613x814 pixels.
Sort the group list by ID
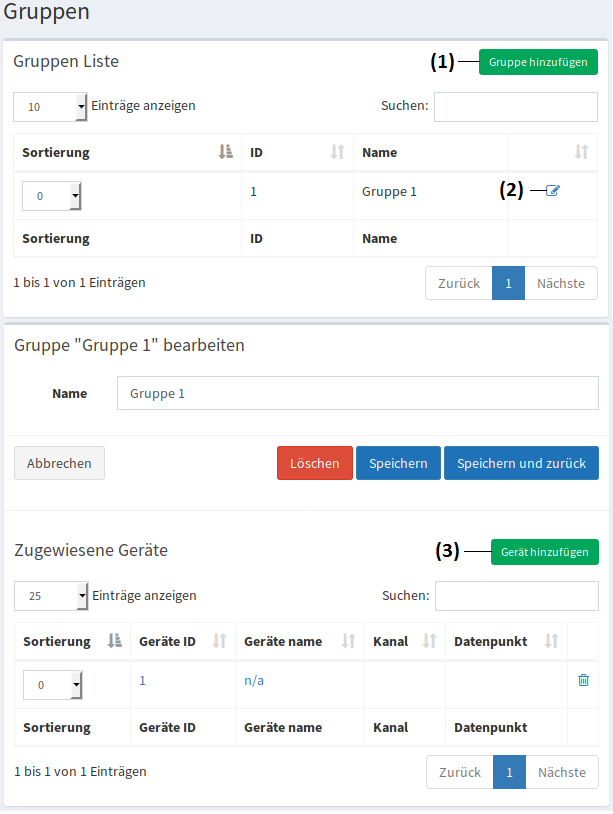click(x=335, y=152)
